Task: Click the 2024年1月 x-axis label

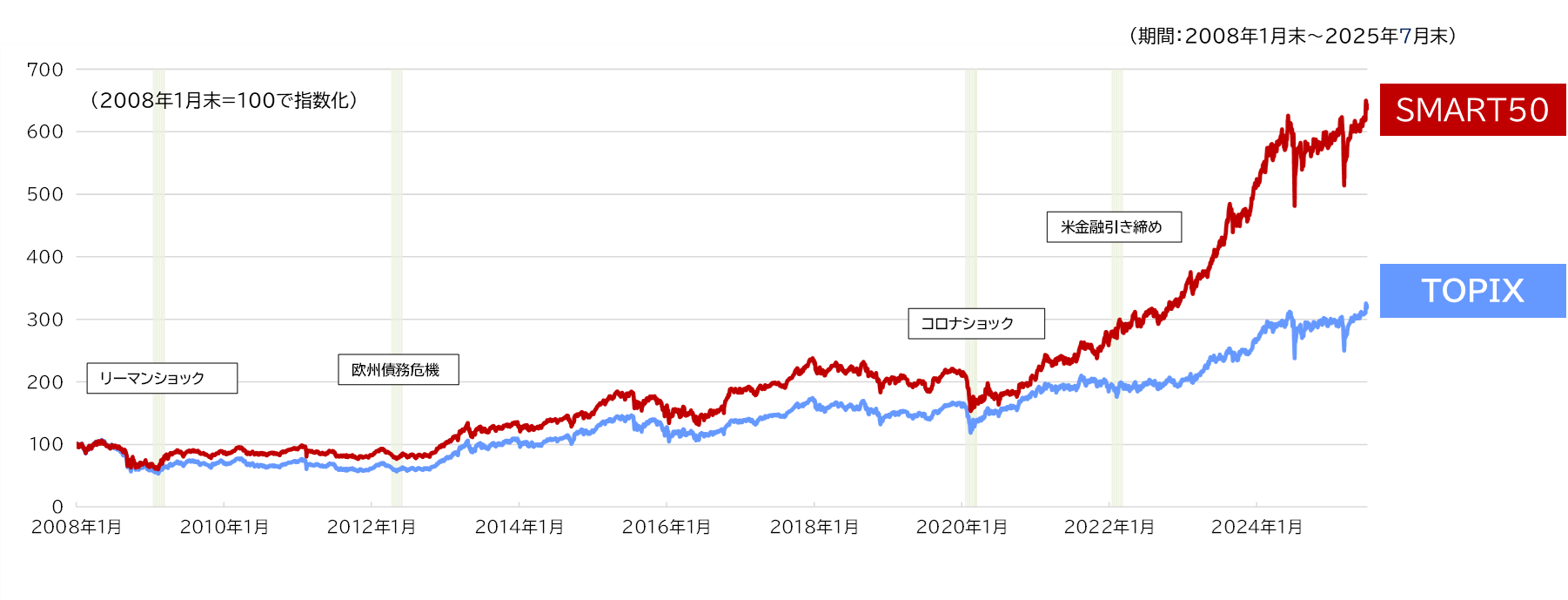Action: [1256, 527]
